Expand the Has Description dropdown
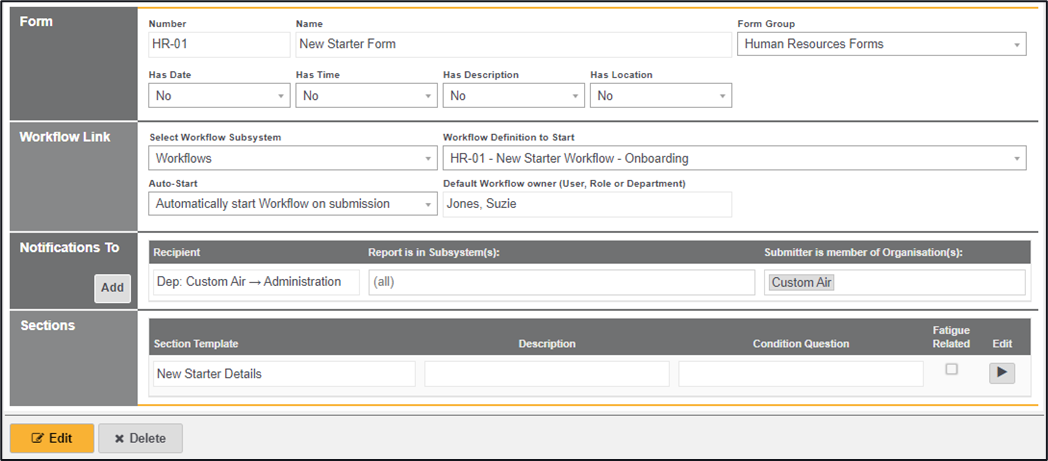This screenshot has width=1048, height=461. pyautogui.click(x=513, y=96)
